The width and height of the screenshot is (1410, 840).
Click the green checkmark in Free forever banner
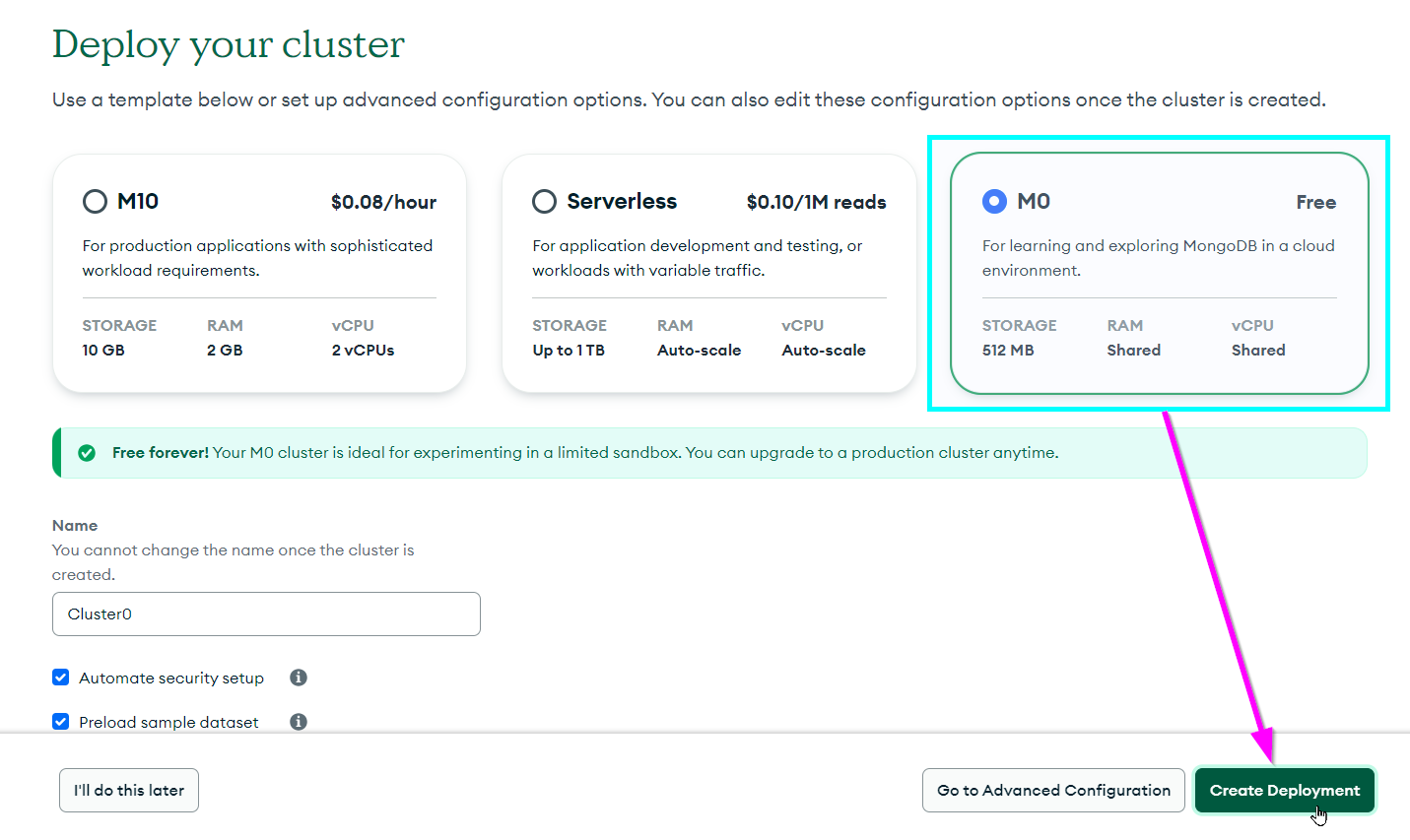(87, 453)
